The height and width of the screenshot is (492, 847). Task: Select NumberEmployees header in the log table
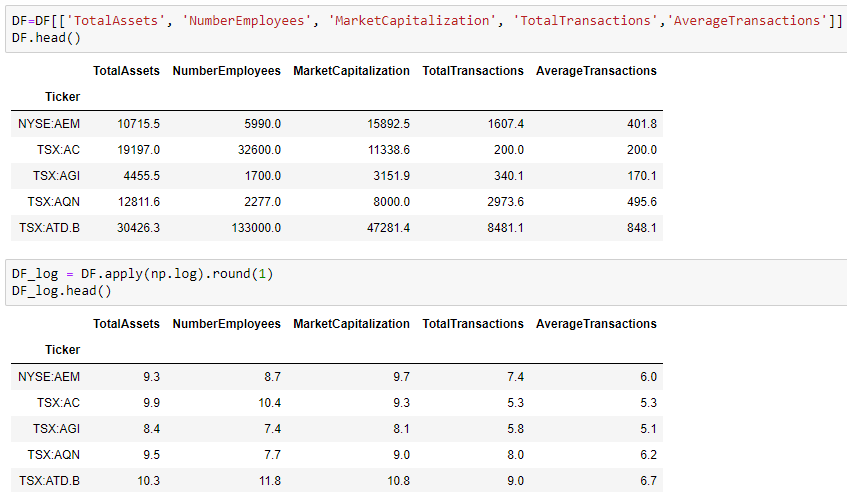point(226,324)
